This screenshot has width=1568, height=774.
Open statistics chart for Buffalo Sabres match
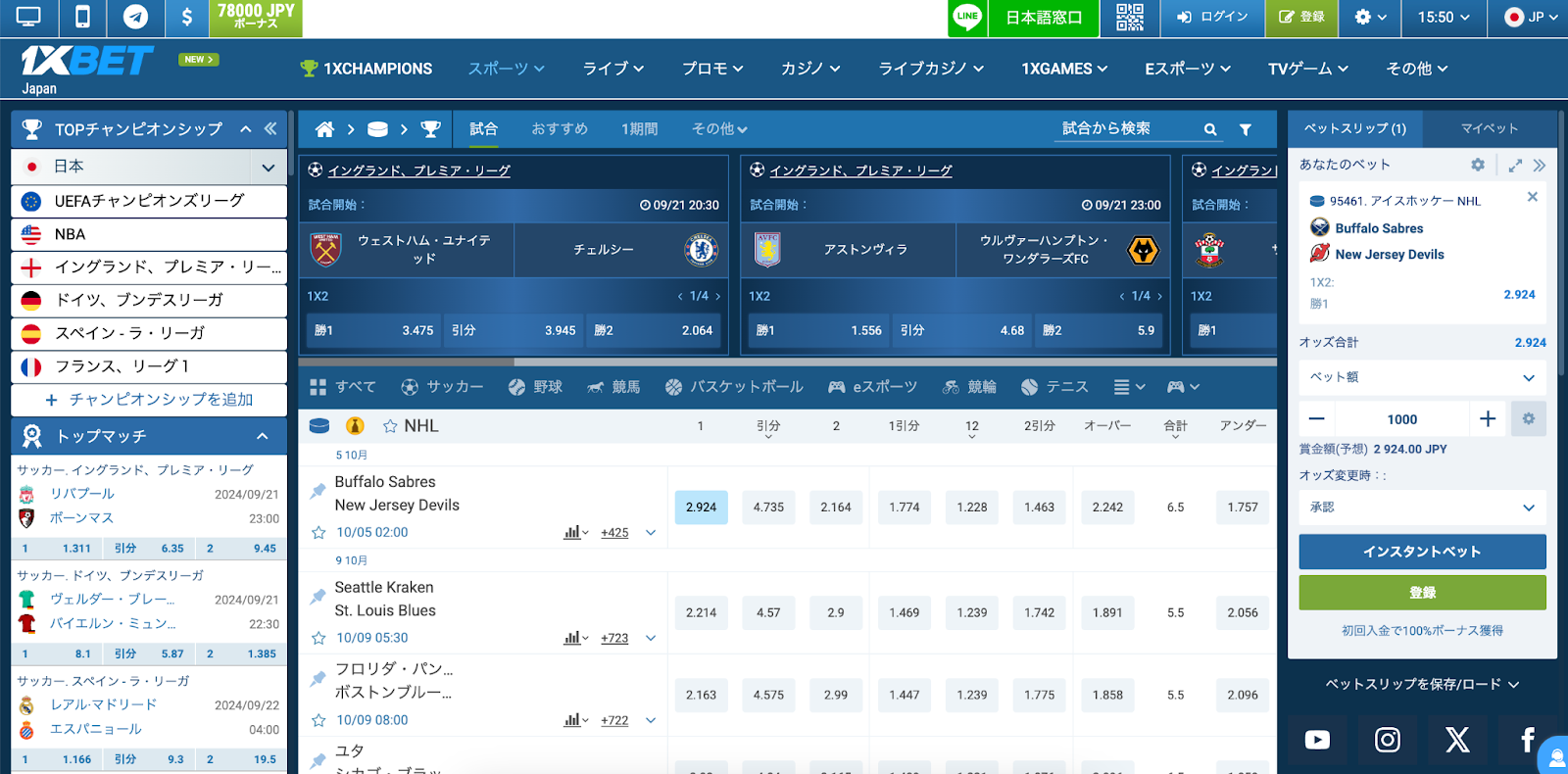click(576, 533)
